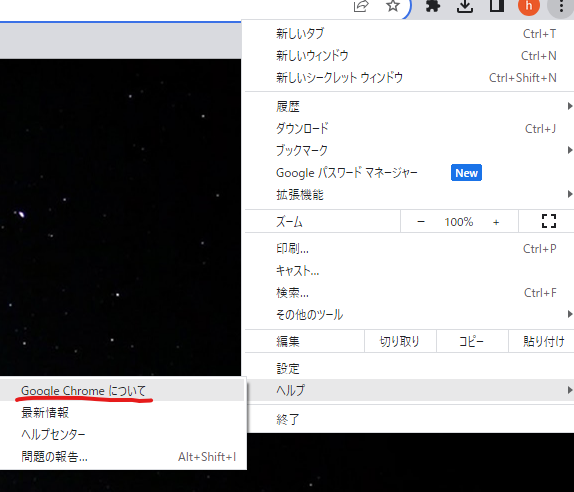Open 新しいシークレット ウィンドウ
Viewport: 574px width, 492px height.
(x=409, y=78)
